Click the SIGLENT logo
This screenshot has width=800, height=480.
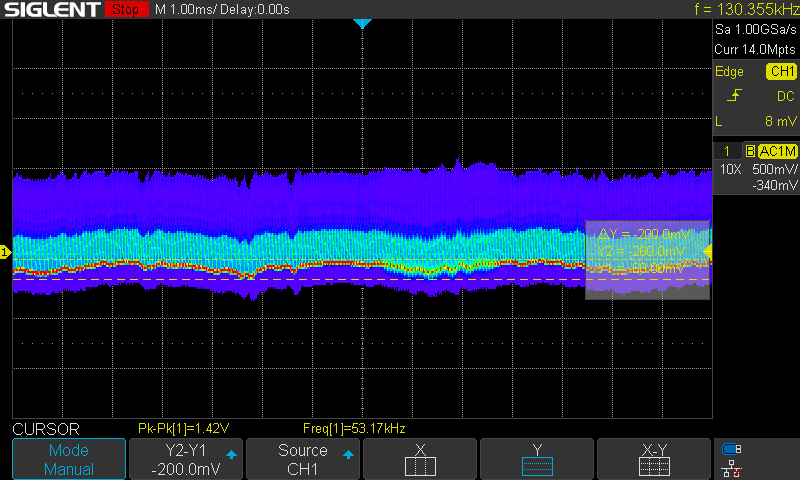pos(50,10)
